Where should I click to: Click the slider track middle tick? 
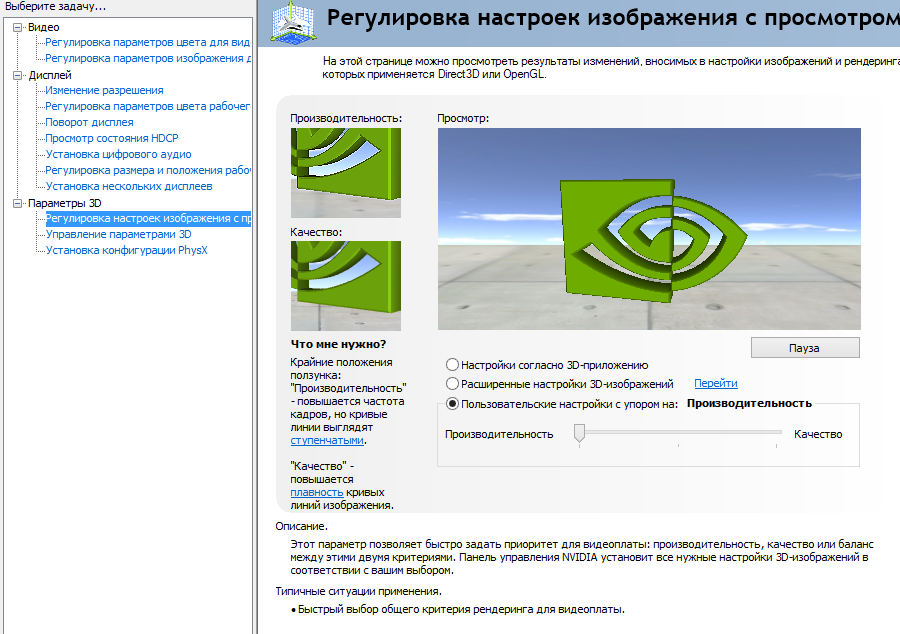(678, 445)
